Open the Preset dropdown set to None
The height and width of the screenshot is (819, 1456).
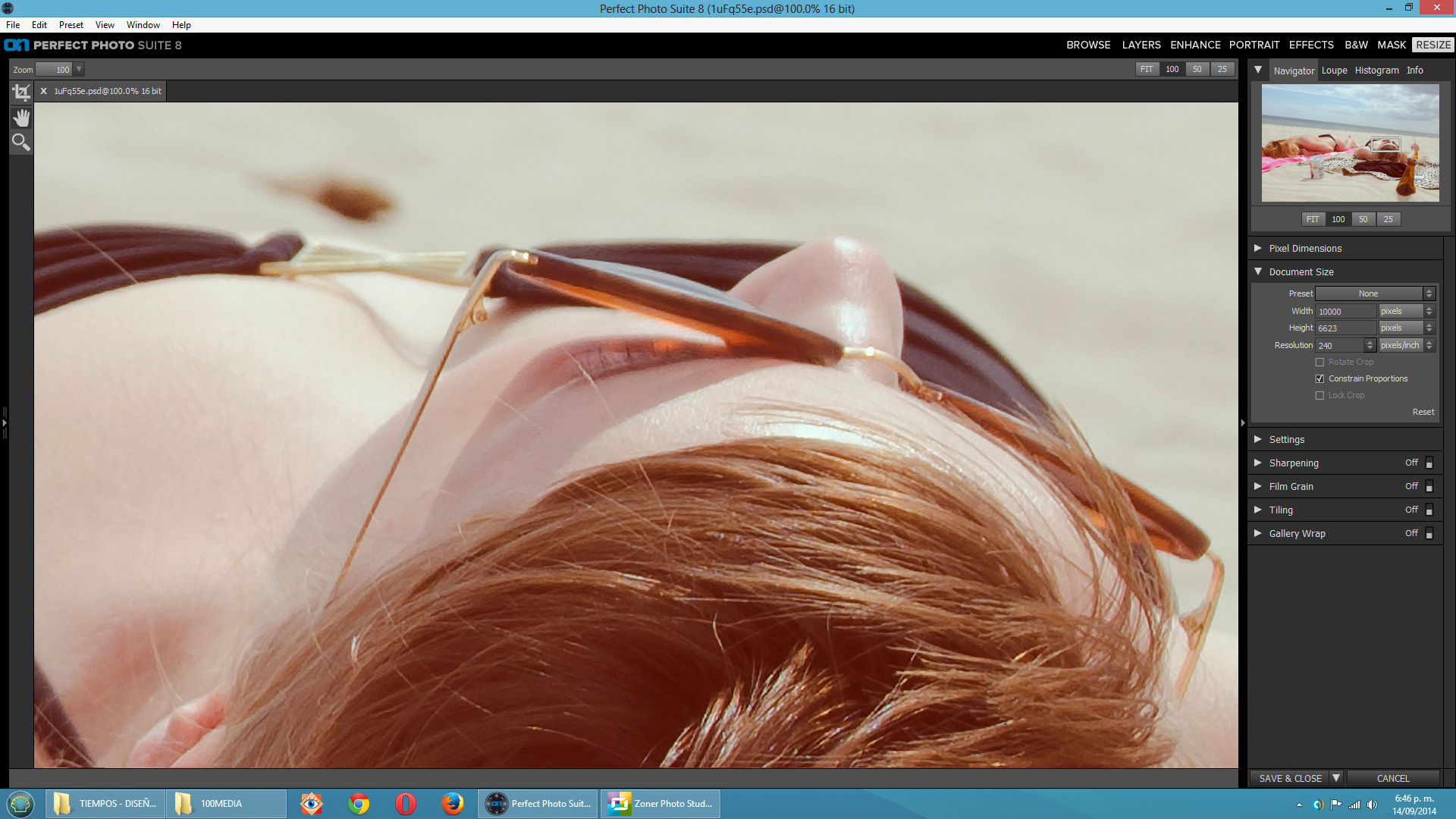click(x=1374, y=293)
